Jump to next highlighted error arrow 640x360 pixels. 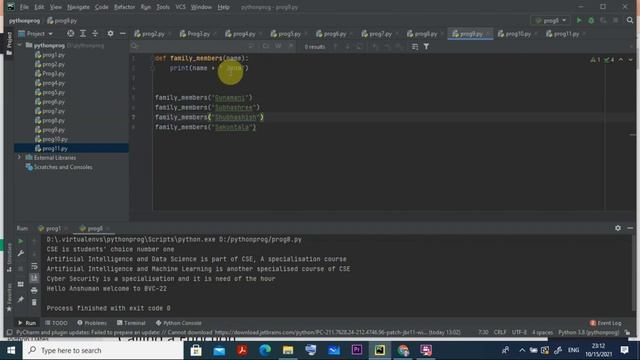(631, 60)
